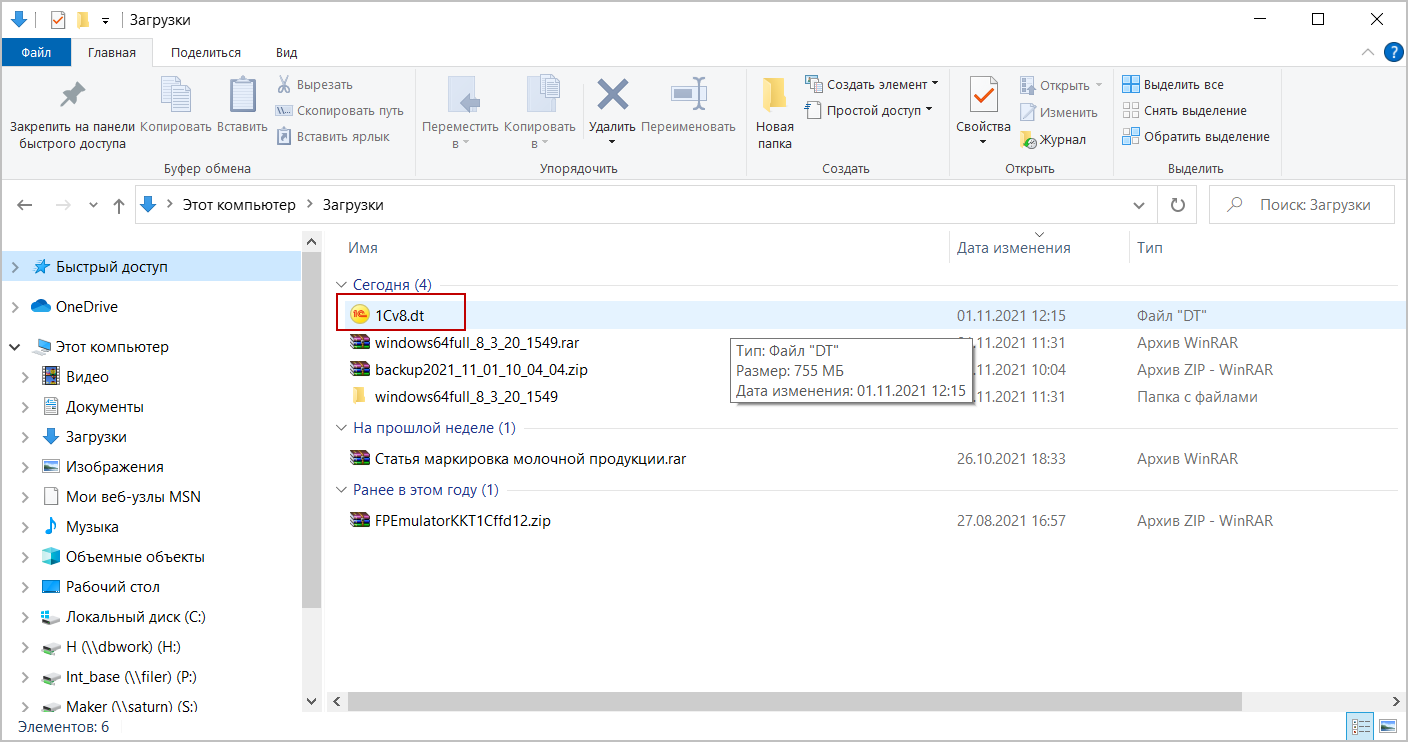Viewport: 1408px width, 742px height.
Task: Clear selection with Снять выделение
Action: click(1184, 111)
